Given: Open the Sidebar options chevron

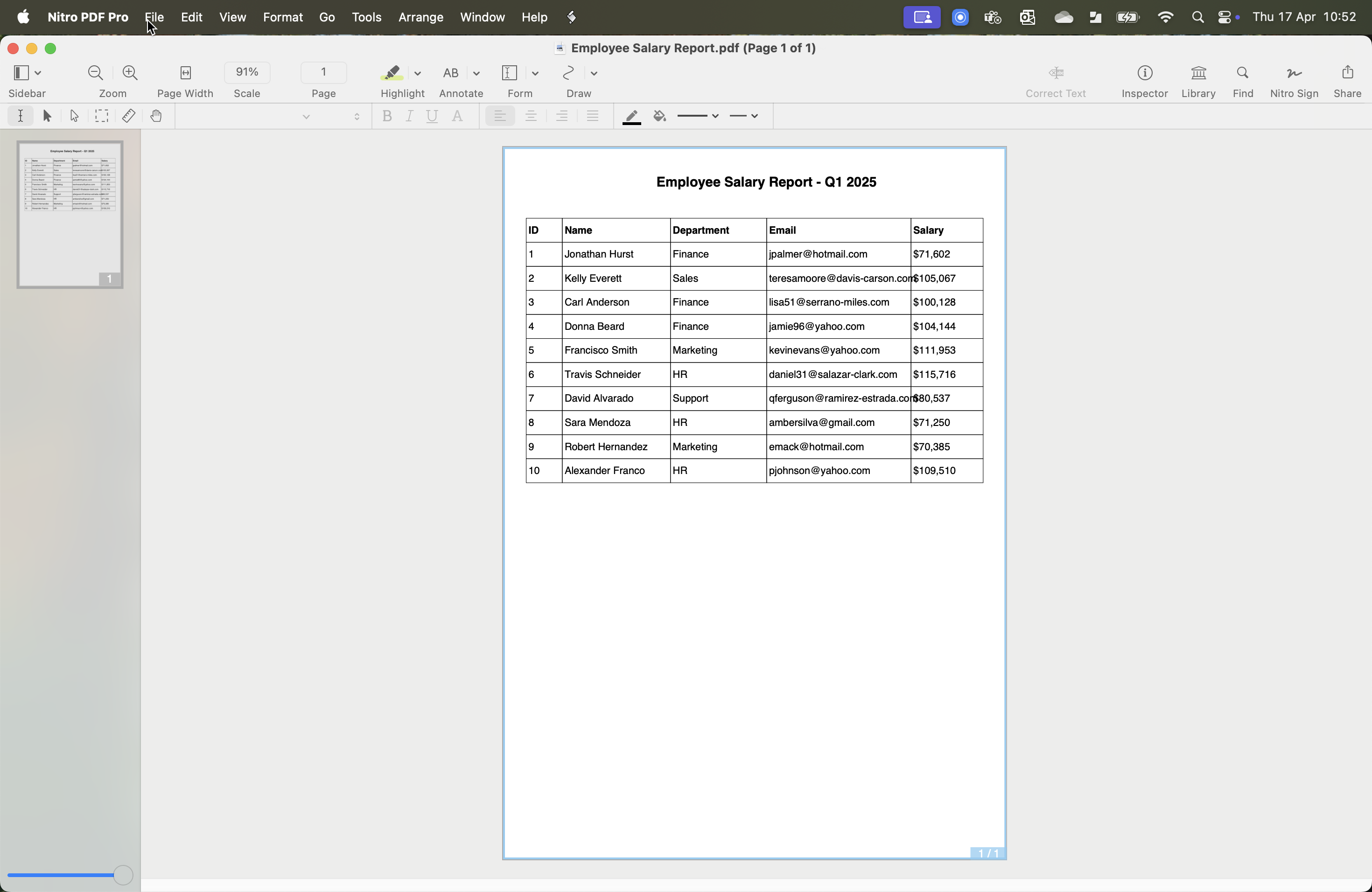Looking at the screenshot, I should click(x=38, y=73).
